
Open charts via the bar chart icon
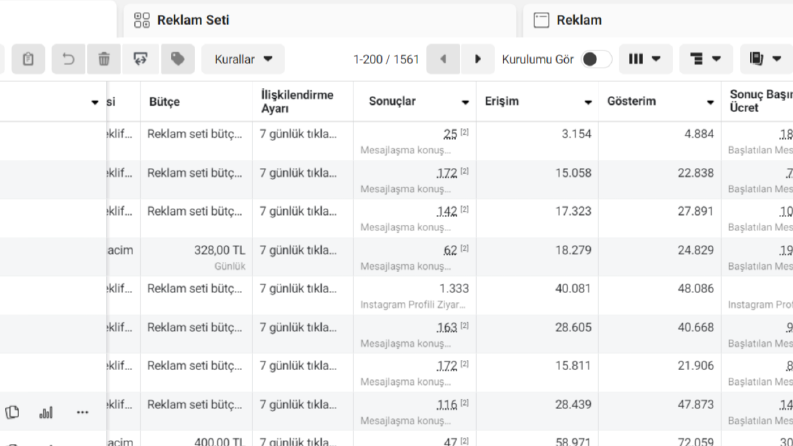[46, 413]
